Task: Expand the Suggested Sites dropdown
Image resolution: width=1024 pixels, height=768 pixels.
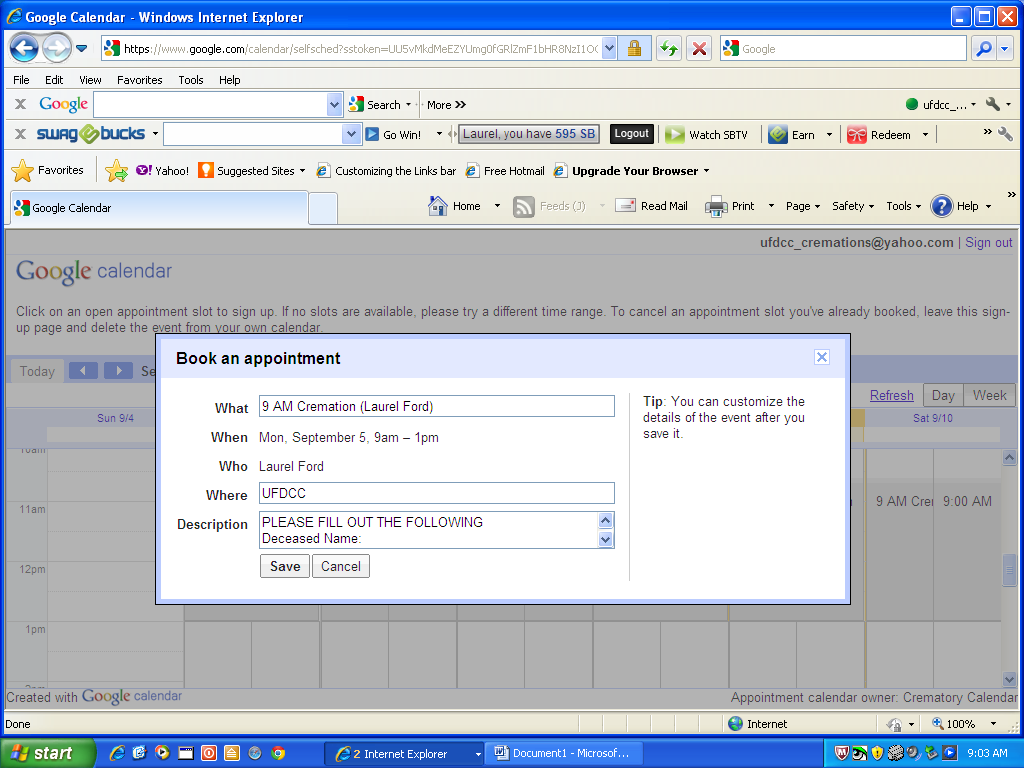Action: 302,171
